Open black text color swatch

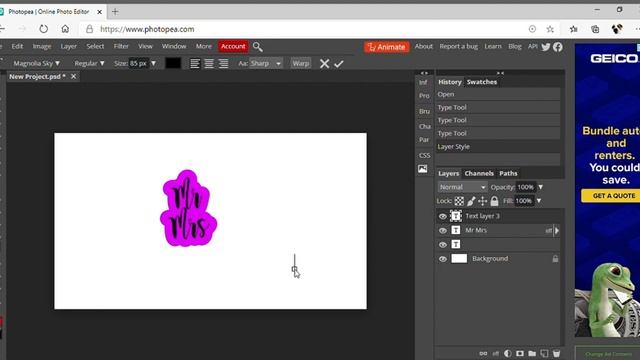click(x=173, y=63)
